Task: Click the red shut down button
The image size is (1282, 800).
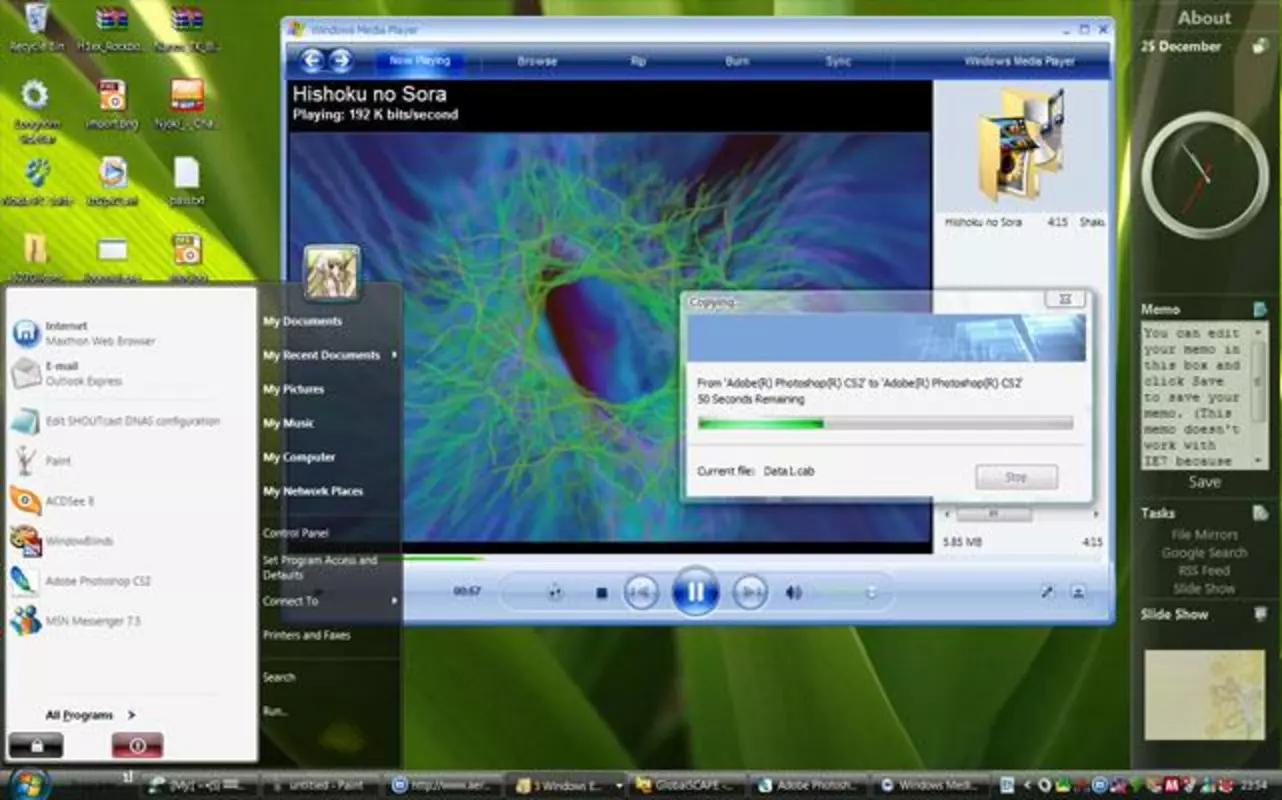Action: [x=138, y=745]
